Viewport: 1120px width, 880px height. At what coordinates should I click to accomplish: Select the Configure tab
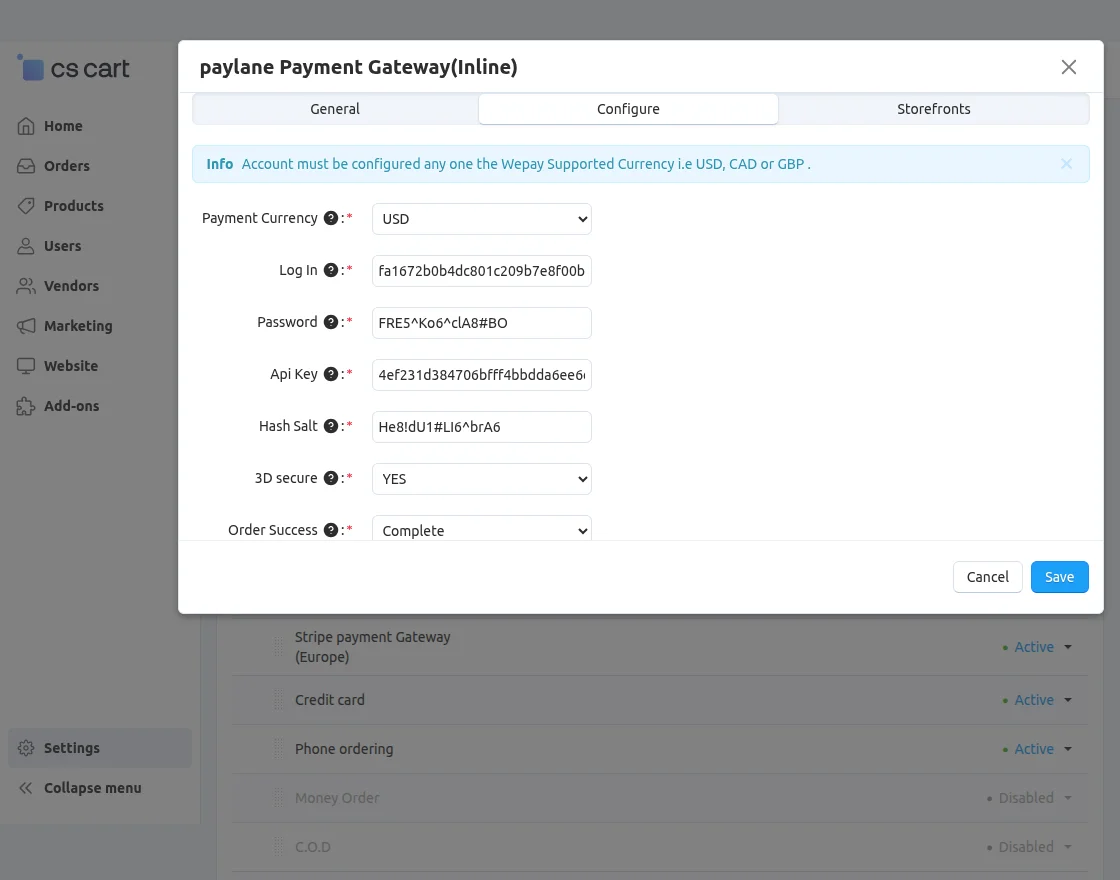click(x=629, y=109)
